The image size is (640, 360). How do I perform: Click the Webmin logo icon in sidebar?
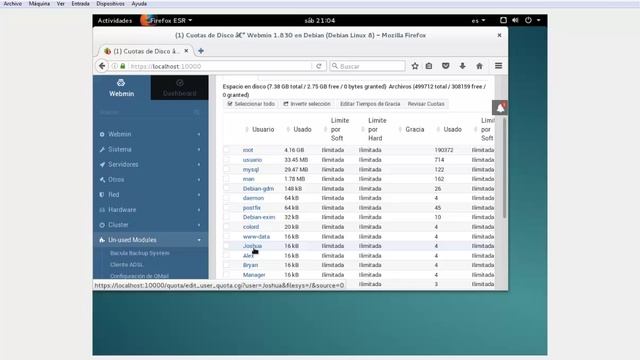click(121, 83)
